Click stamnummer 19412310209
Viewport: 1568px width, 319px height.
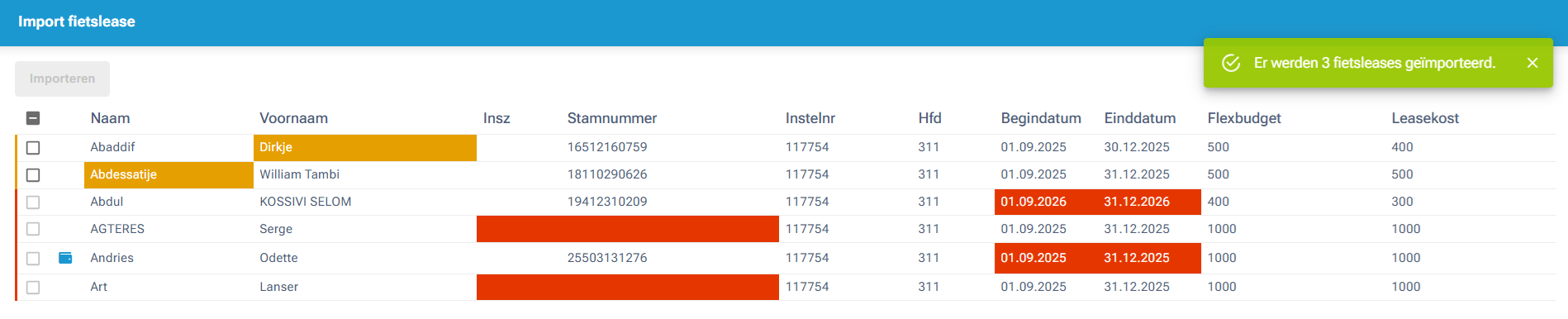click(x=607, y=202)
